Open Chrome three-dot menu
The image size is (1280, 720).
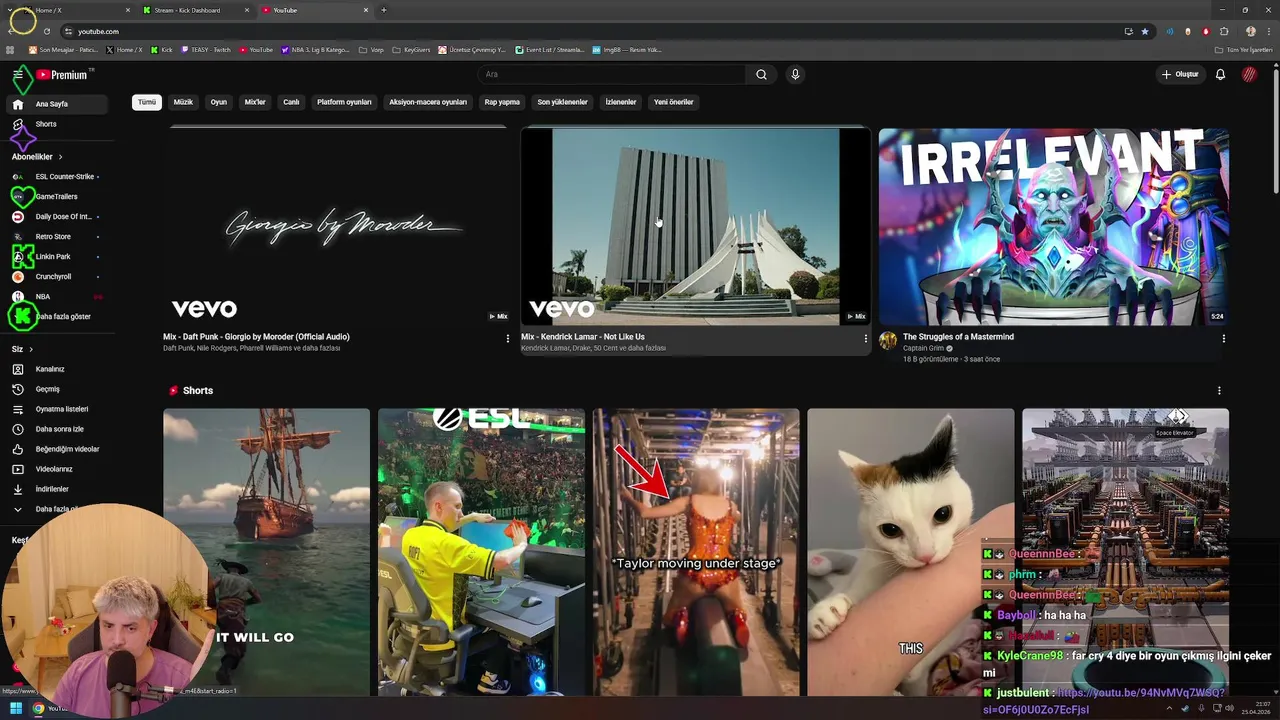click(x=1267, y=31)
